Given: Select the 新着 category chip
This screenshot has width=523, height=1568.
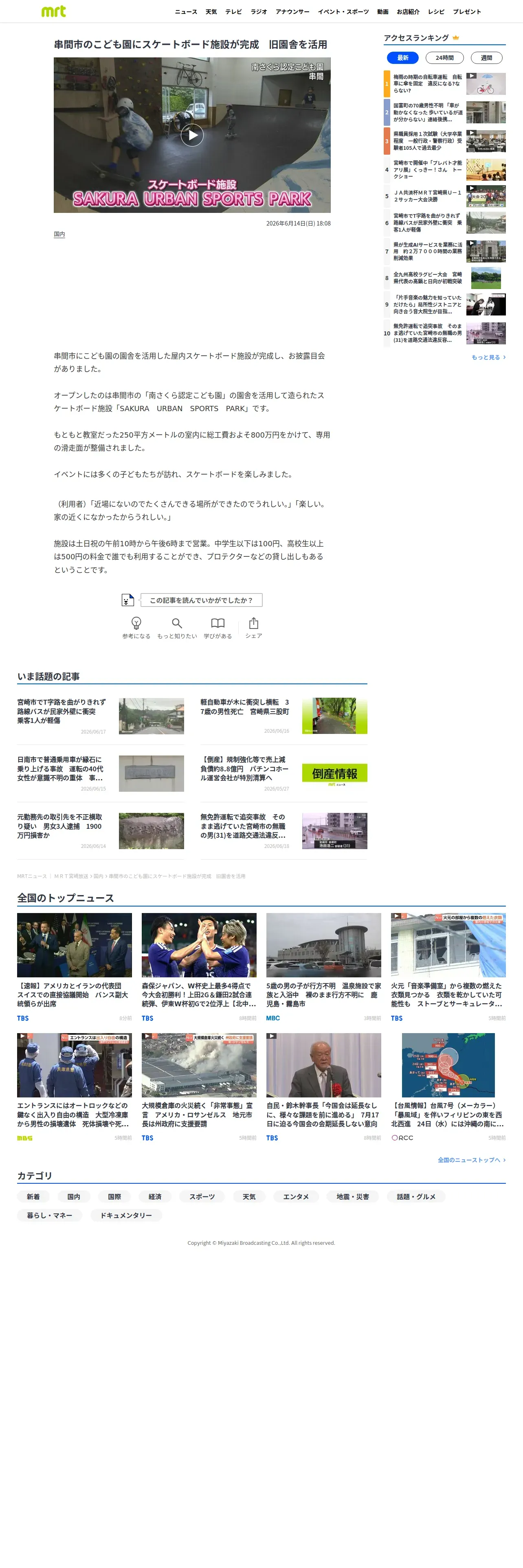Looking at the screenshot, I should point(33,1197).
